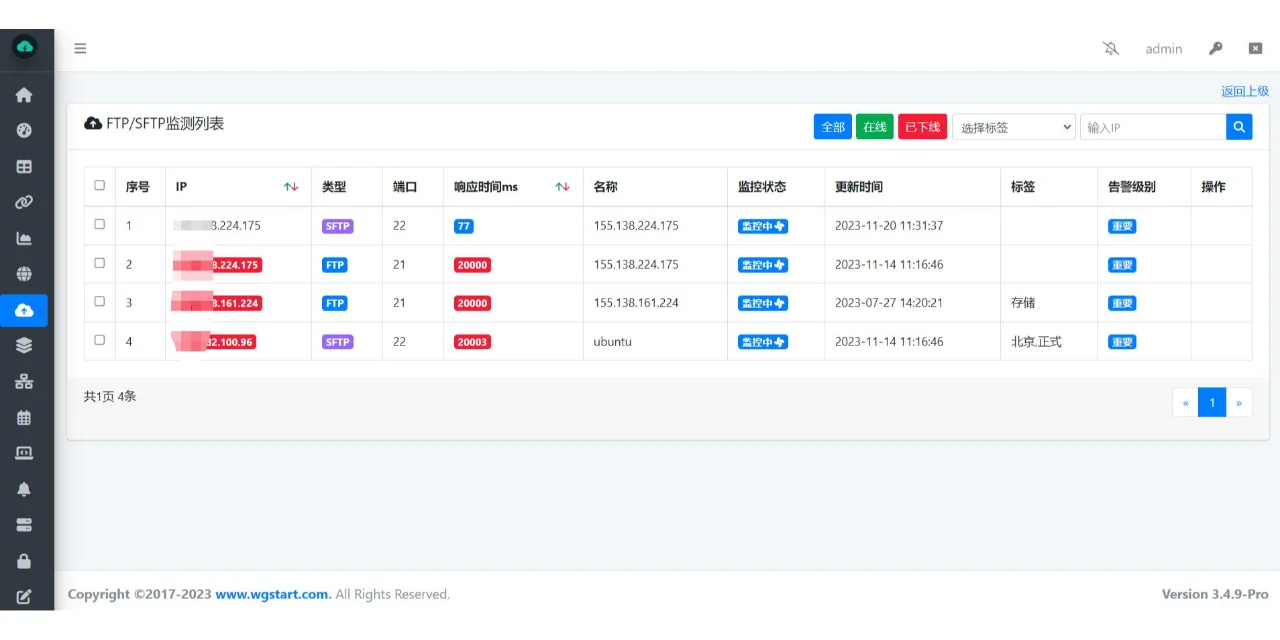Click the 监控中 status badge in row 1
Viewport: 1280px width, 640px height.
click(763, 226)
